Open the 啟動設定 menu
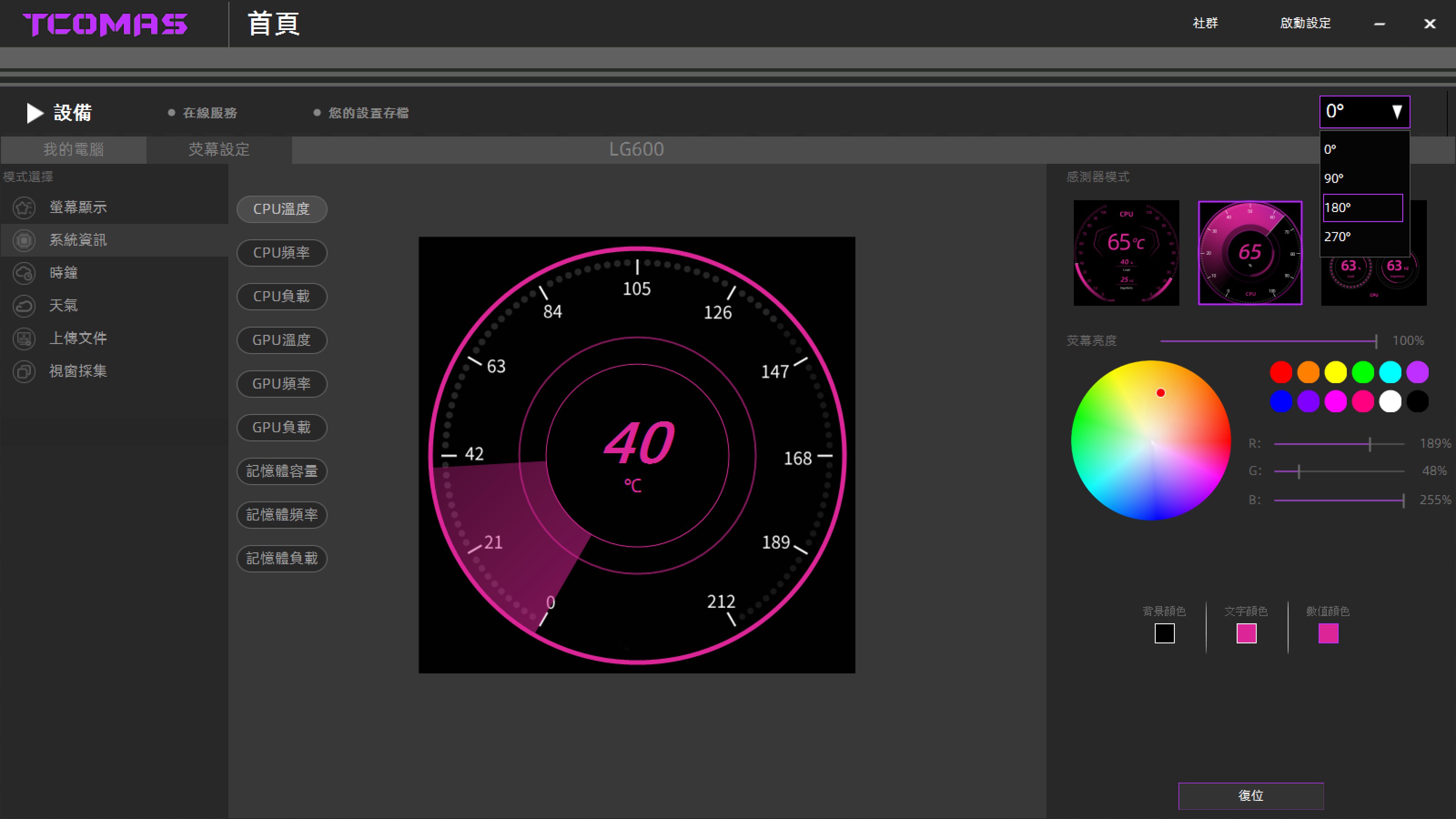1456x819 pixels. (x=1305, y=23)
